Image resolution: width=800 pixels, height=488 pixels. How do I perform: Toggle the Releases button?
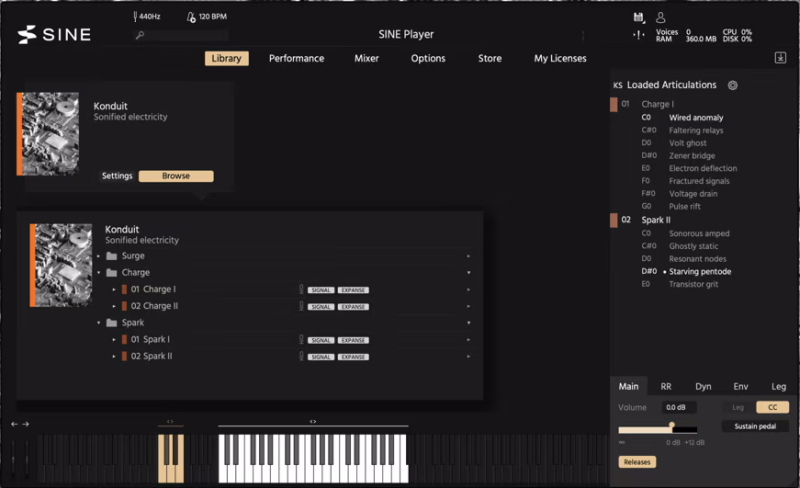637,462
